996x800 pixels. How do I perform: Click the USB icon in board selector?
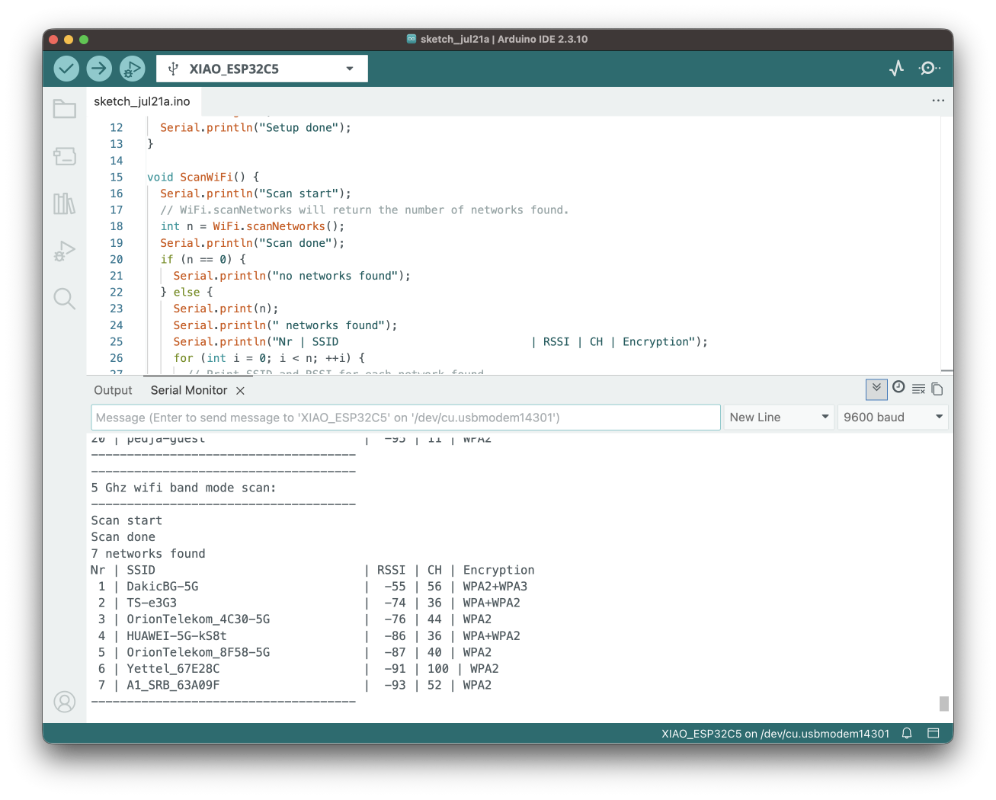173,69
